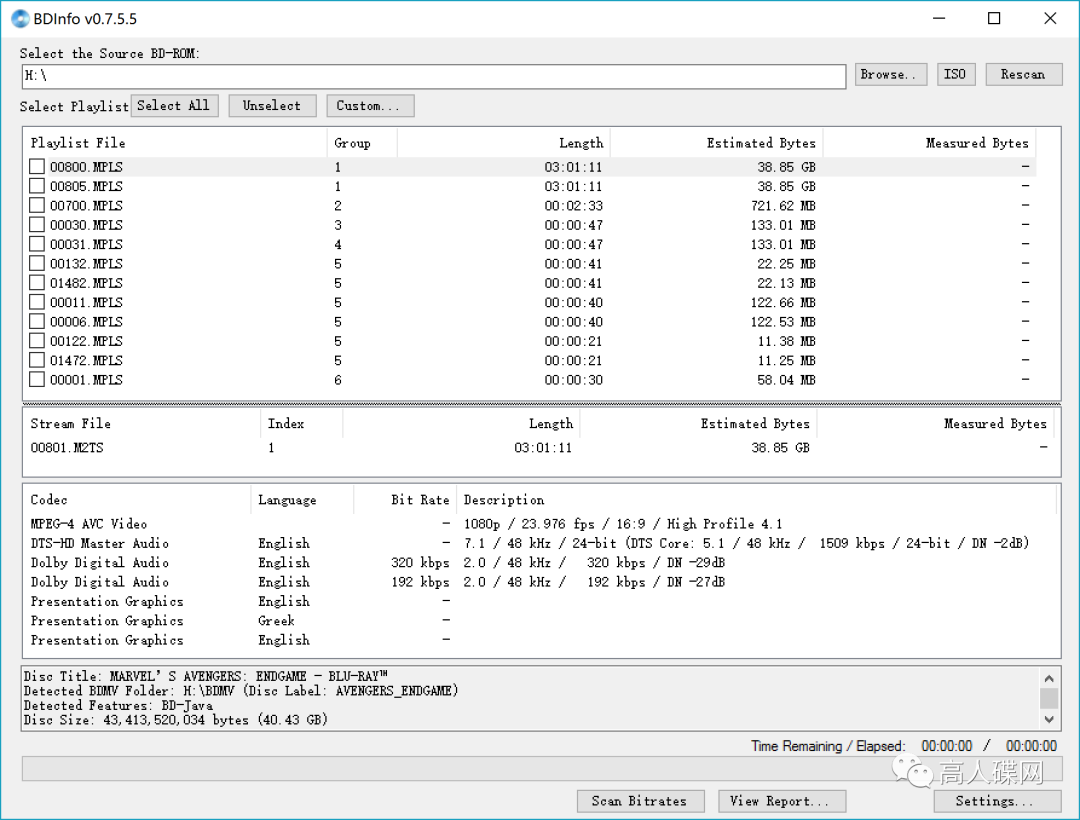This screenshot has height=820, width=1080.
Task: Click the Browse button
Action: click(x=891, y=74)
